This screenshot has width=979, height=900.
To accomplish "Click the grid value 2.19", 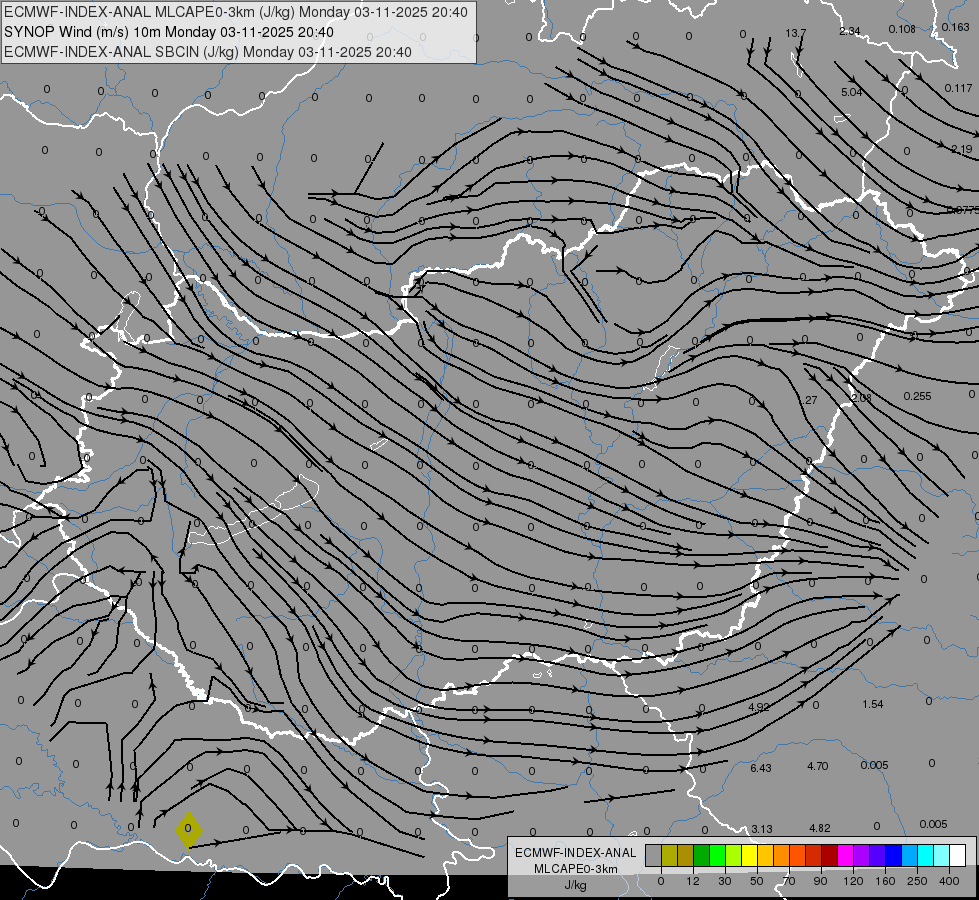I will point(962,149).
